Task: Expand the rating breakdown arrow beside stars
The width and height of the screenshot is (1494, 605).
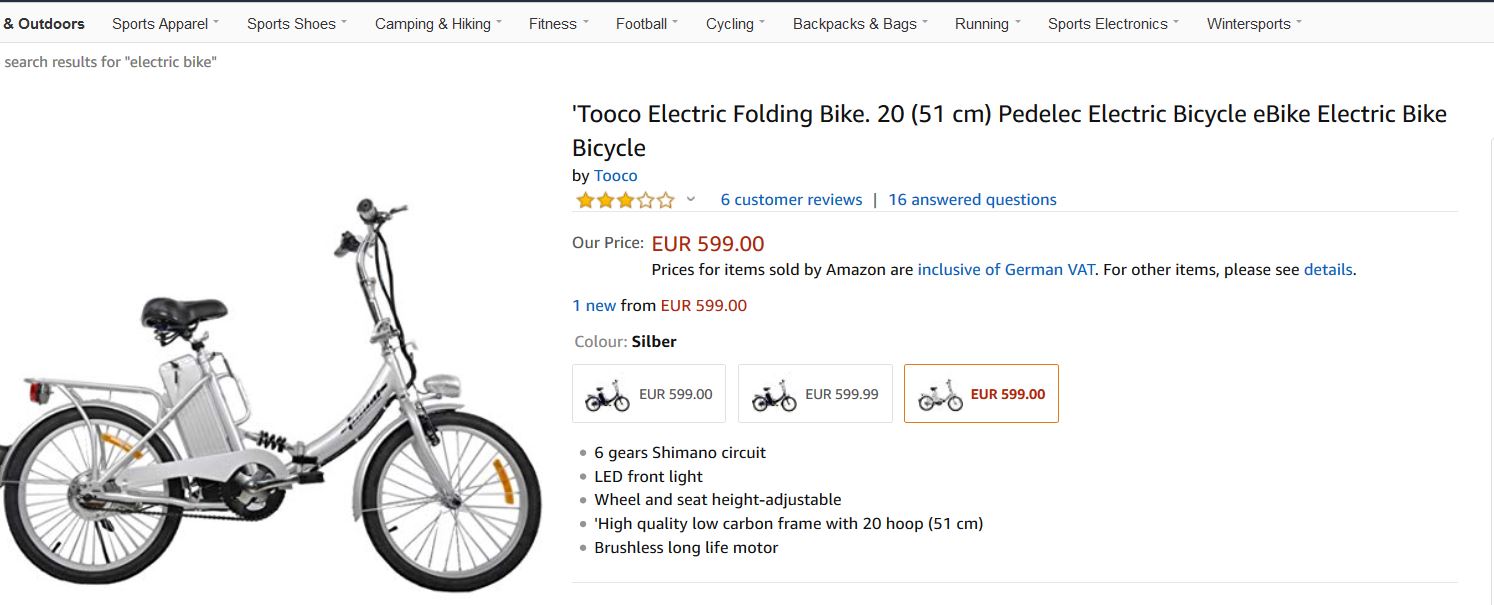Action: (x=690, y=200)
